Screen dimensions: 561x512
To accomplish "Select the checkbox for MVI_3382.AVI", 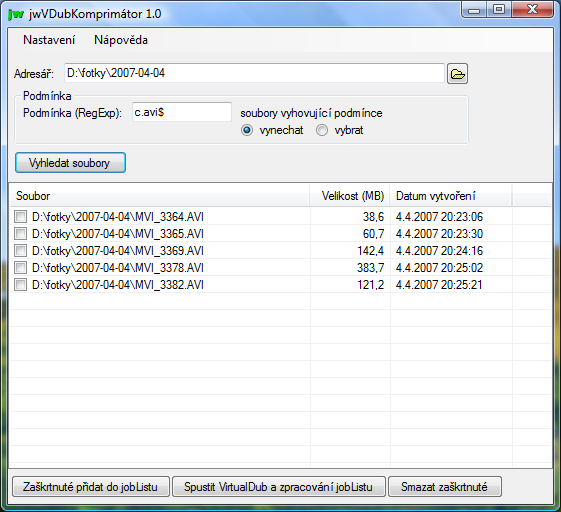I will click(20, 285).
